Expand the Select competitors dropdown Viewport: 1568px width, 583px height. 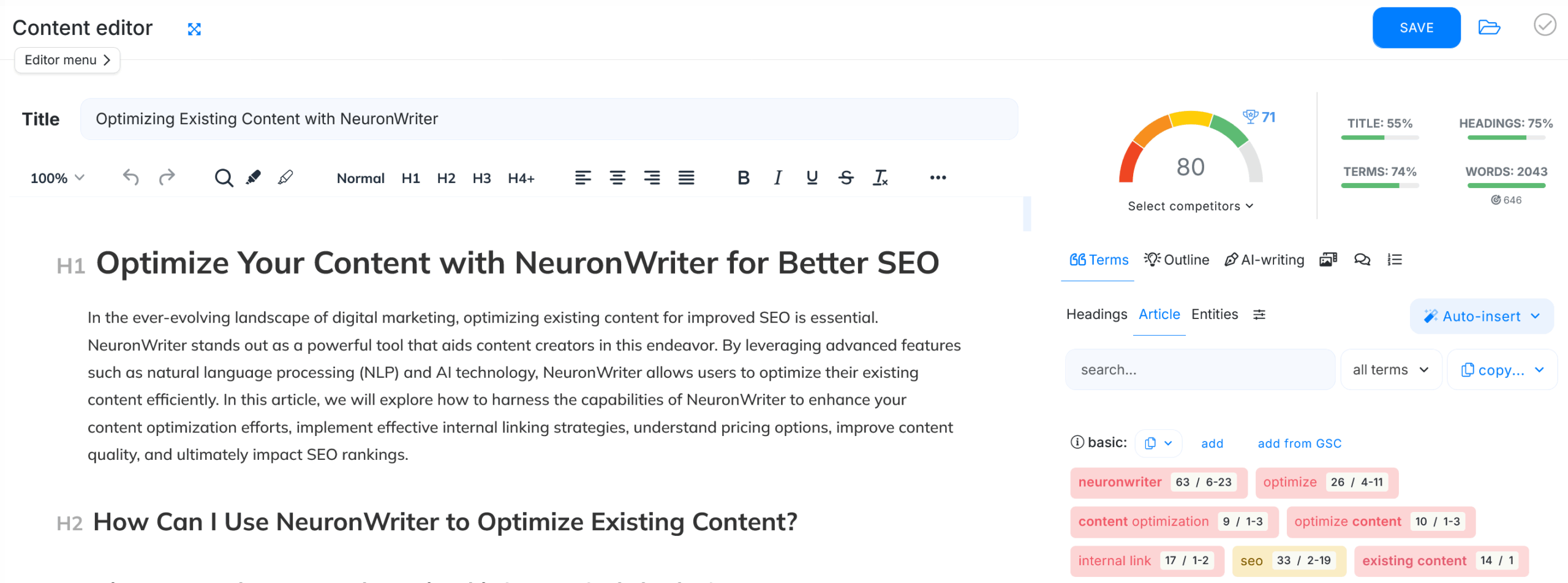[1190, 206]
